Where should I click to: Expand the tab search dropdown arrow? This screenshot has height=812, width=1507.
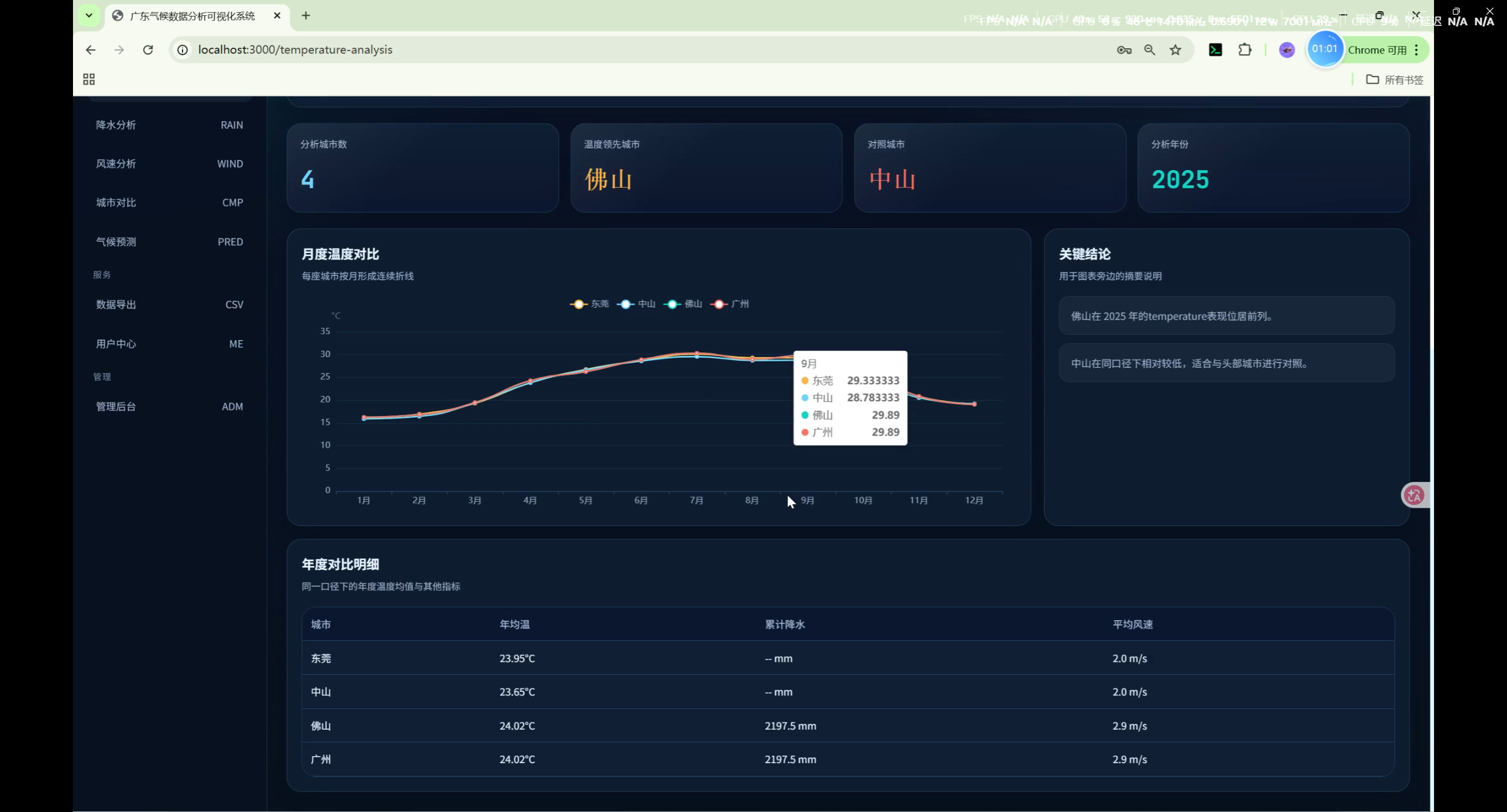89,15
